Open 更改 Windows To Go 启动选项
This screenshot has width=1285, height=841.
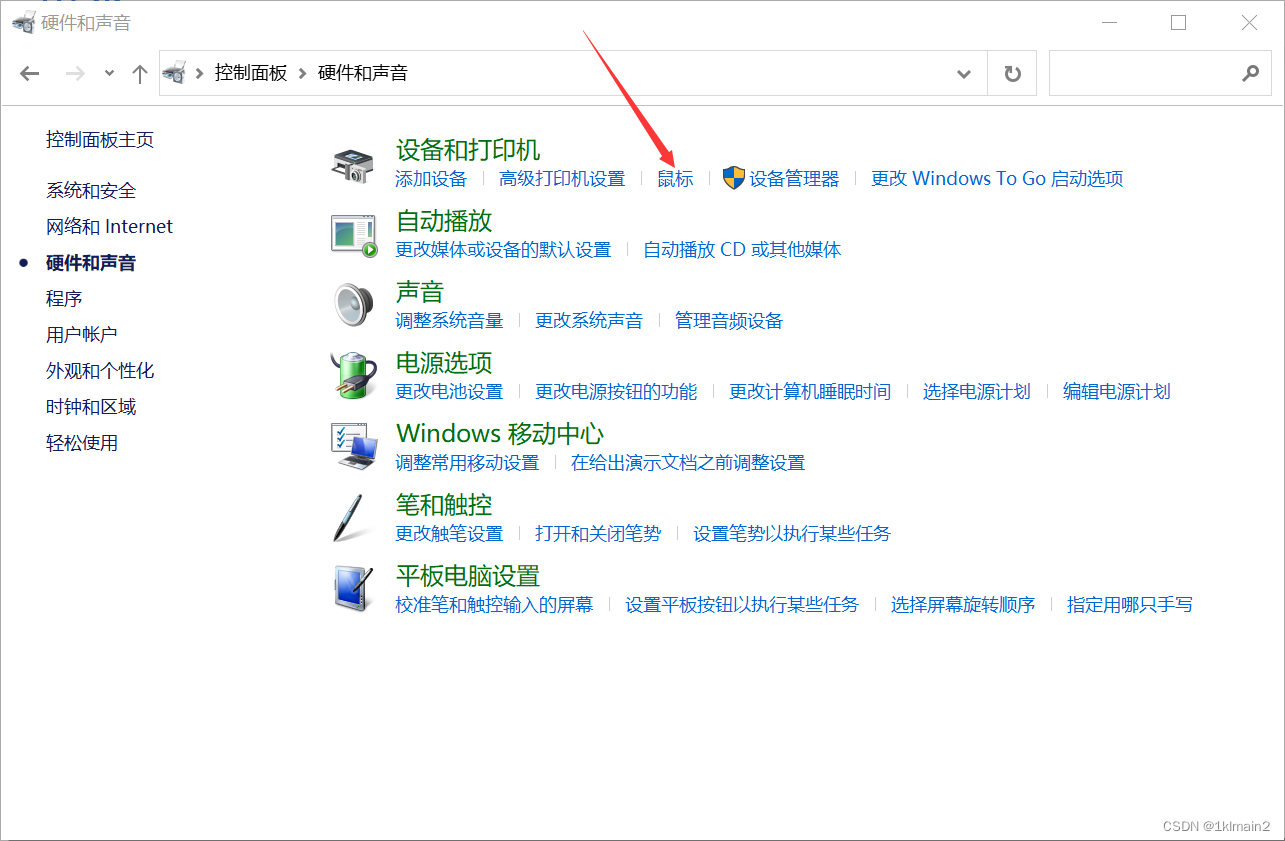point(997,179)
